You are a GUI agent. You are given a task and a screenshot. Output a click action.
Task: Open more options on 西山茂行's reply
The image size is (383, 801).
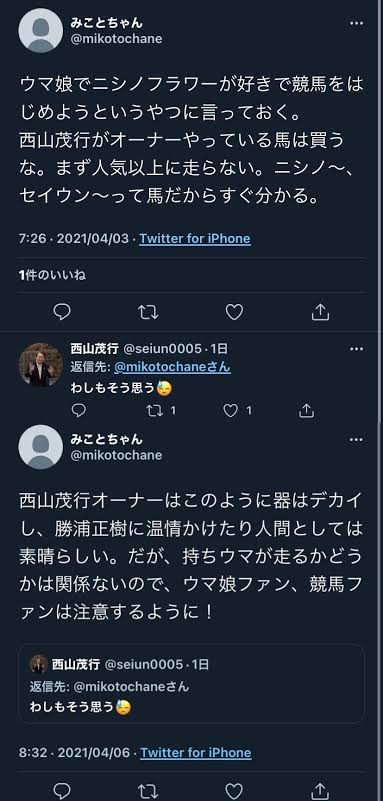click(356, 349)
